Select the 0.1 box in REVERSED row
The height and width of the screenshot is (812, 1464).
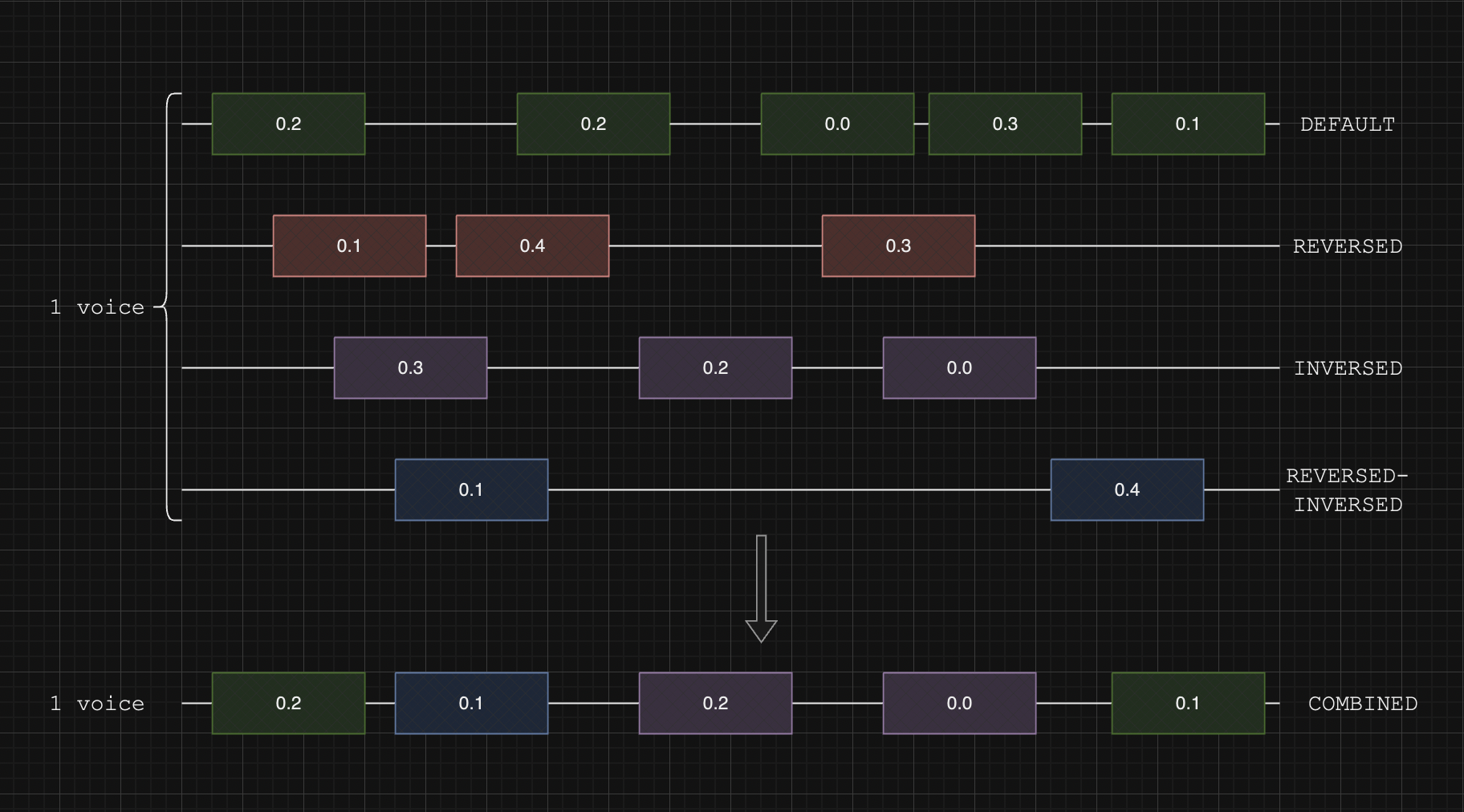point(349,246)
